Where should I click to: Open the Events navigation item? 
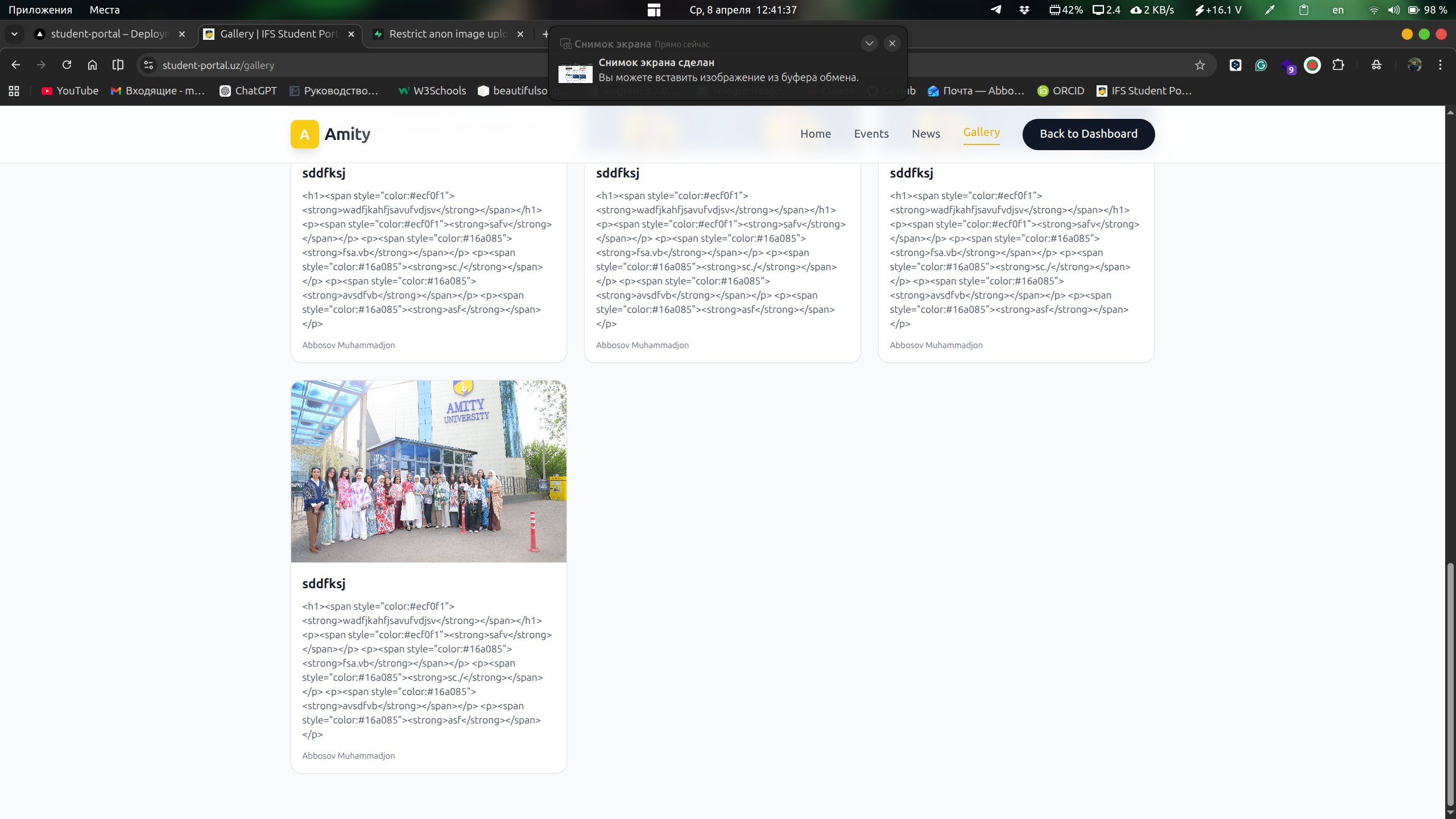coord(871,134)
